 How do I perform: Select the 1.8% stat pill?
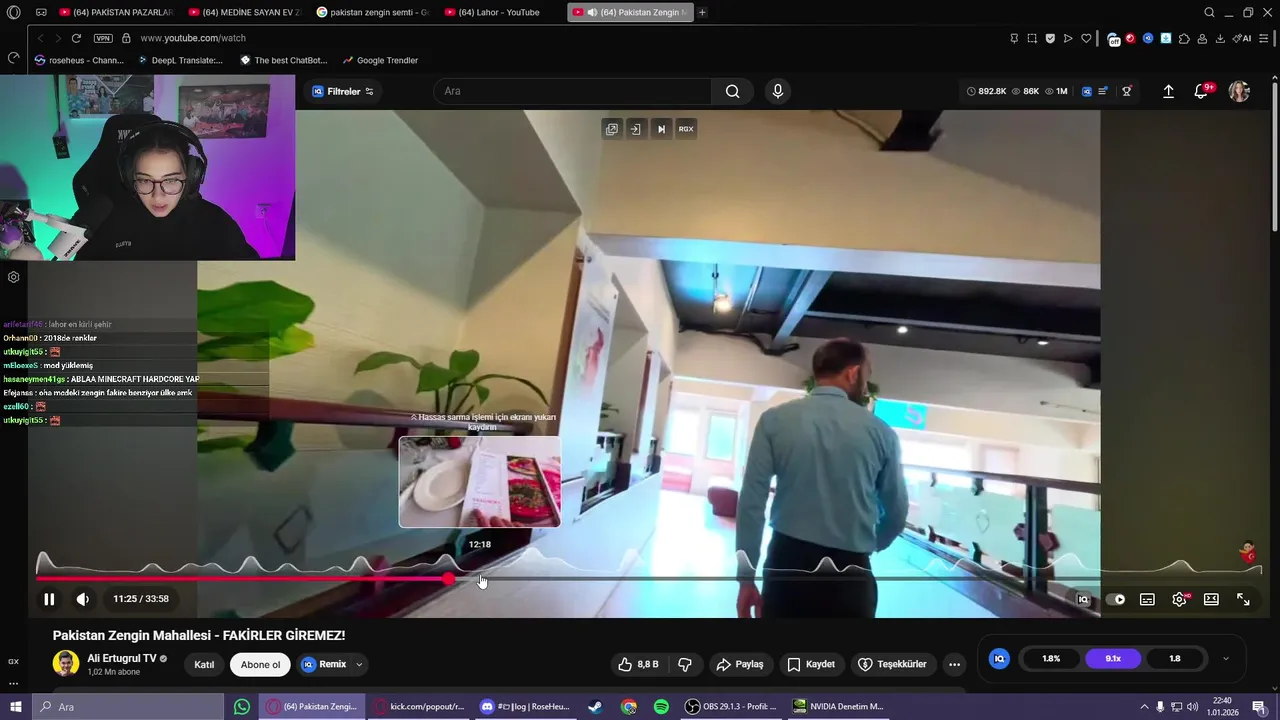pyautogui.click(x=1051, y=659)
